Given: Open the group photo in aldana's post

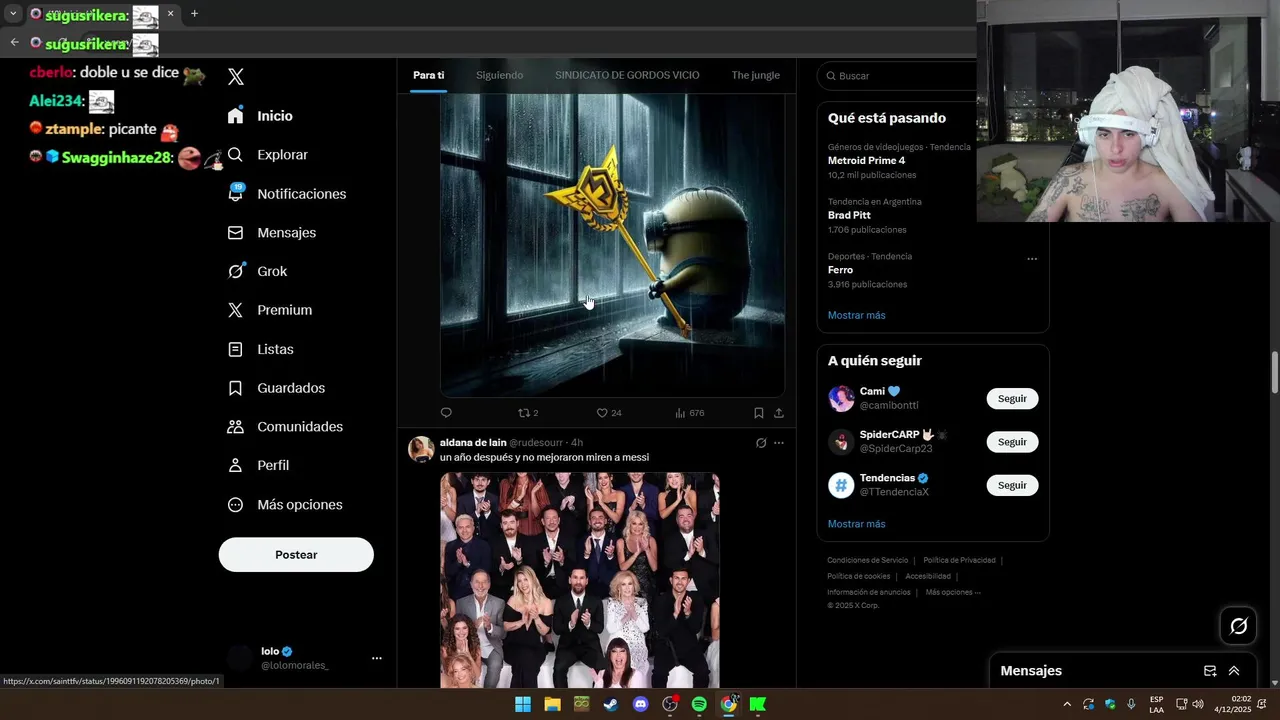Looking at the screenshot, I should click(x=579, y=580).
